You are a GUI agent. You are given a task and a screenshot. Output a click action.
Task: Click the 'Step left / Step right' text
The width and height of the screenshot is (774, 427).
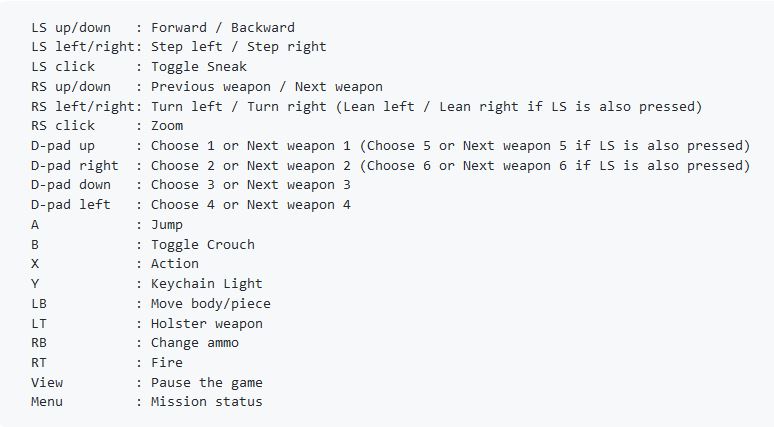point(238,46)
